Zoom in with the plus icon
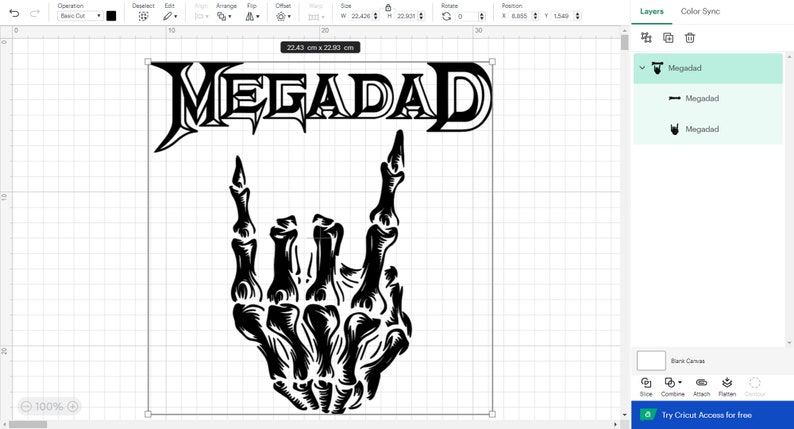794x429 pixels. click(73, 406)
